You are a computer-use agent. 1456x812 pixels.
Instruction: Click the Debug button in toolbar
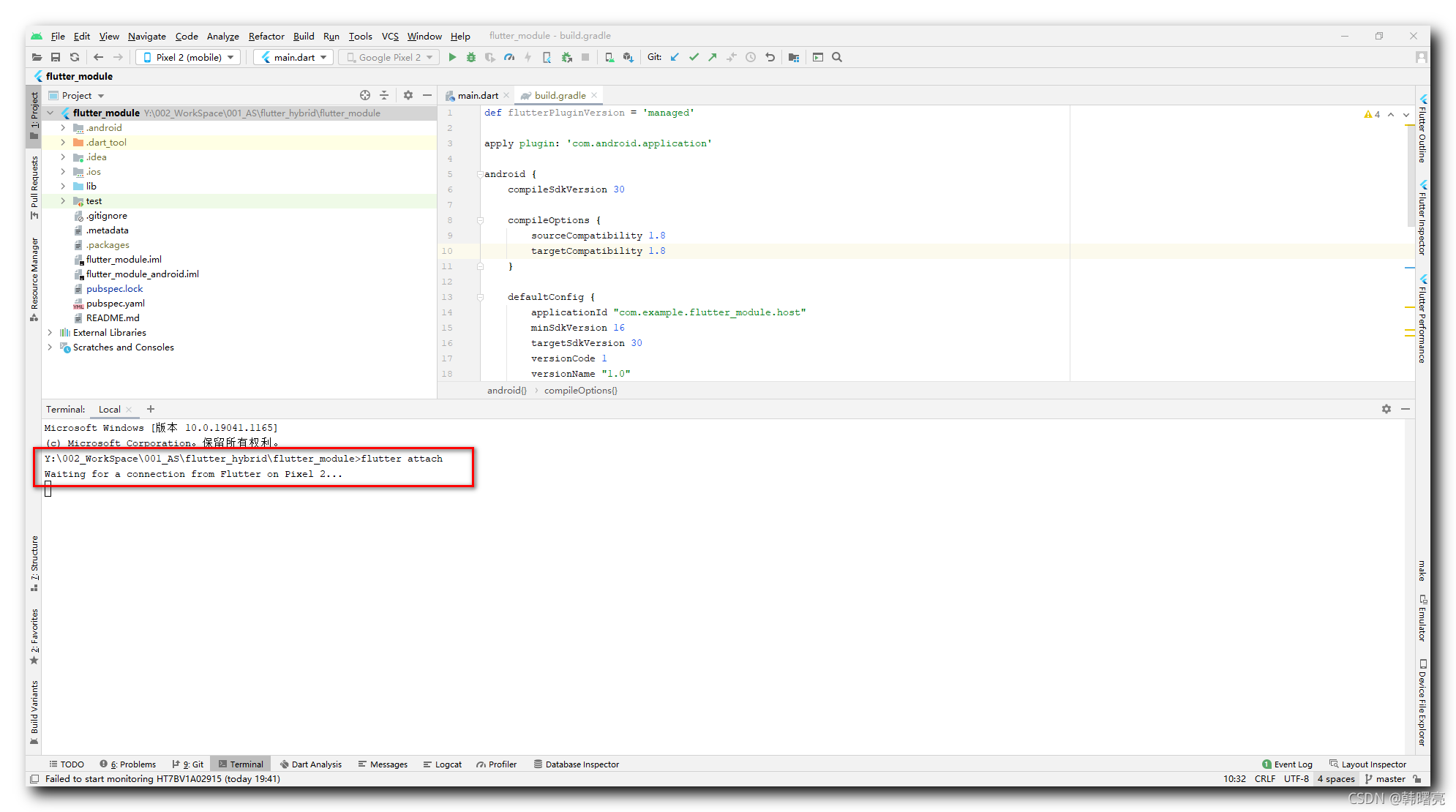pyautogui.click(x=467, y=57)
